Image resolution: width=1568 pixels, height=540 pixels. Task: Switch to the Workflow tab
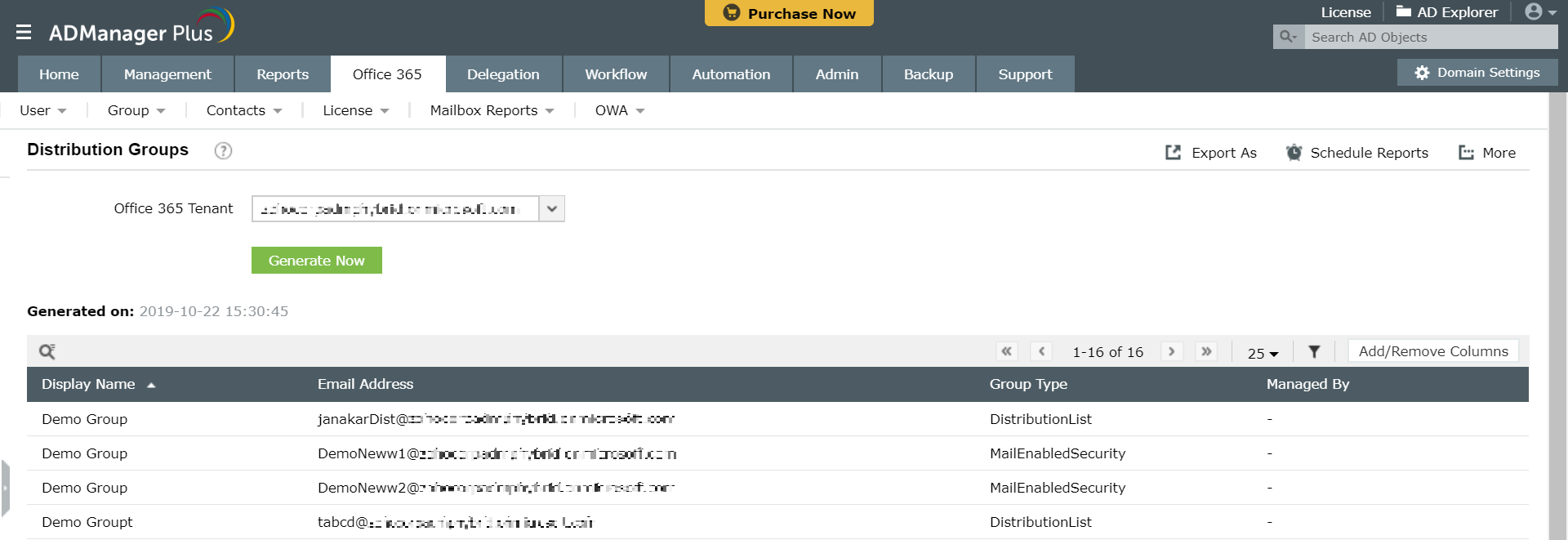616,74
